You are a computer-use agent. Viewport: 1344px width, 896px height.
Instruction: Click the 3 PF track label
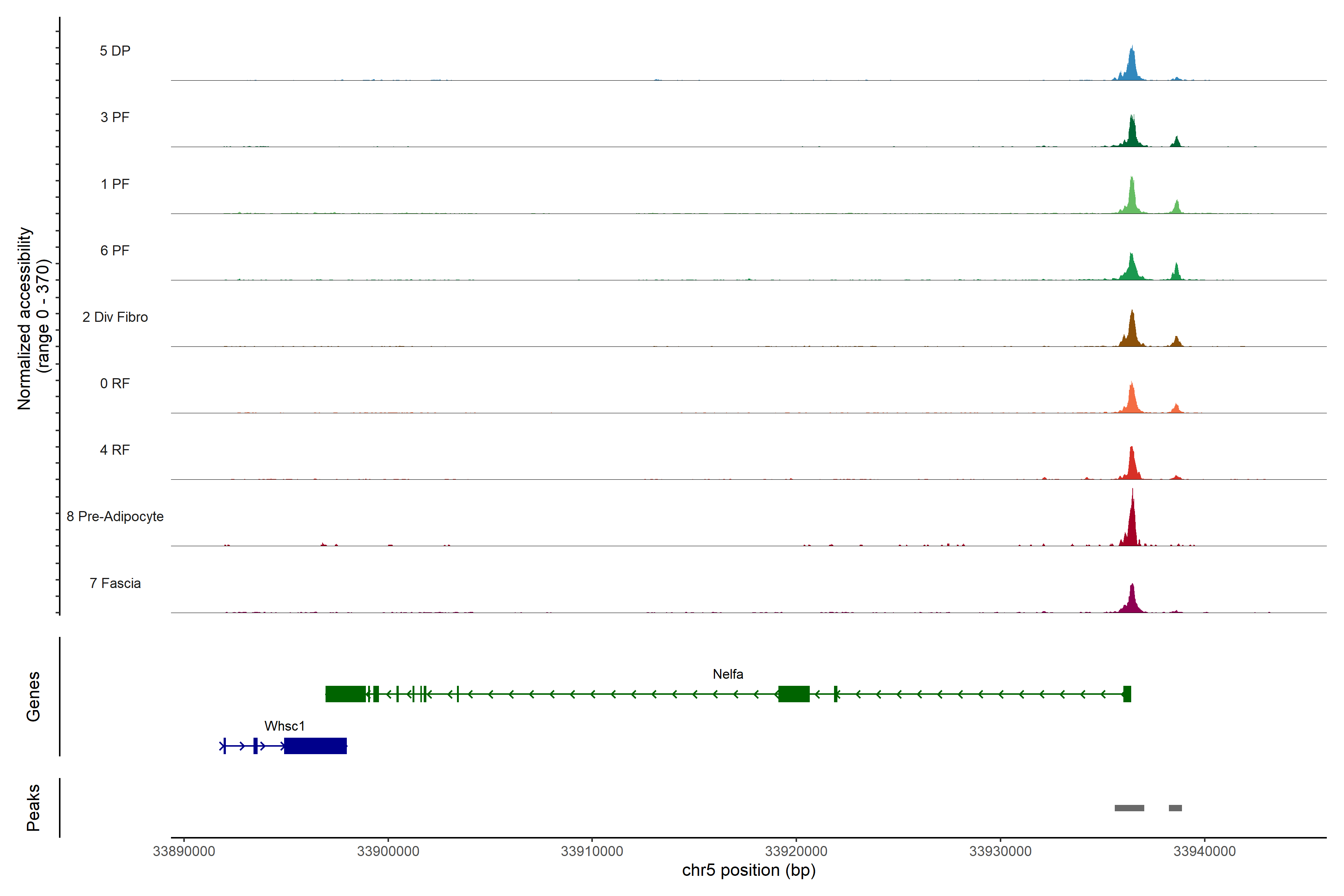tap(115, 117)
